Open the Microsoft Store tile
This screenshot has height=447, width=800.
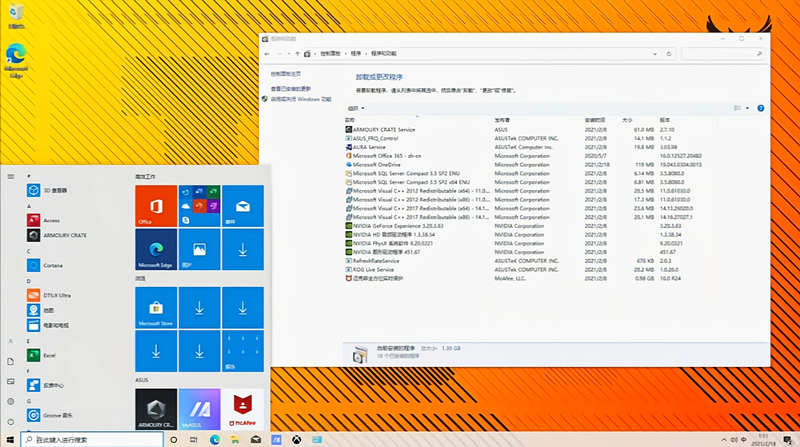point(156,308)
